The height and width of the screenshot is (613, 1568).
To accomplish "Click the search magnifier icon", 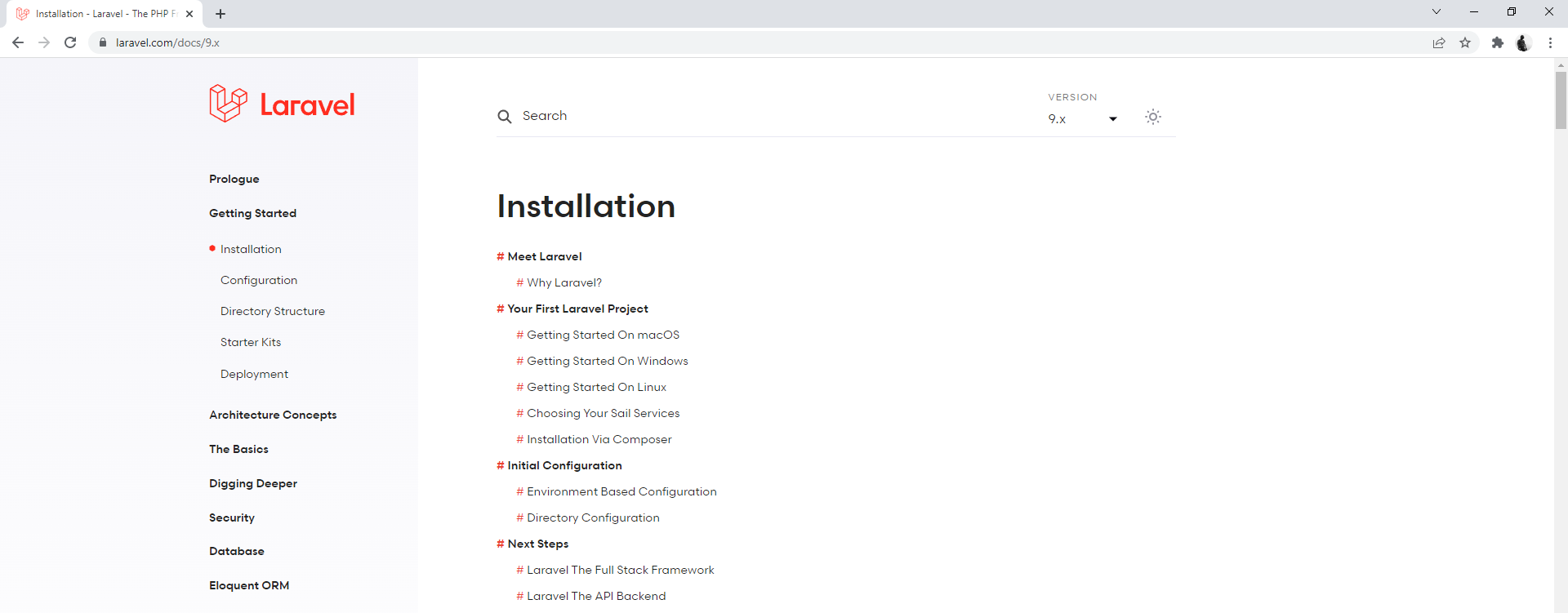I will [x=505, y=117].
